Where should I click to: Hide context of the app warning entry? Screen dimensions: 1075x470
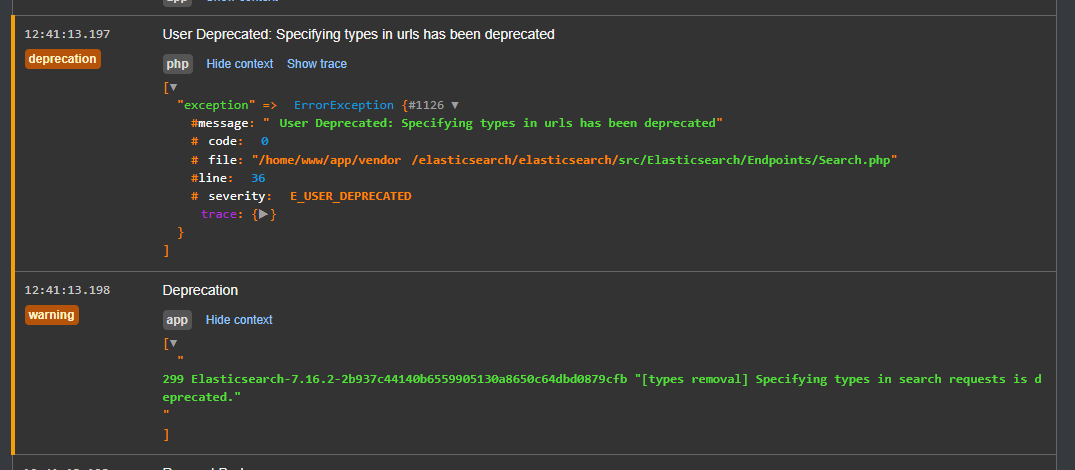pyautogui.click(x=239, y=320)
